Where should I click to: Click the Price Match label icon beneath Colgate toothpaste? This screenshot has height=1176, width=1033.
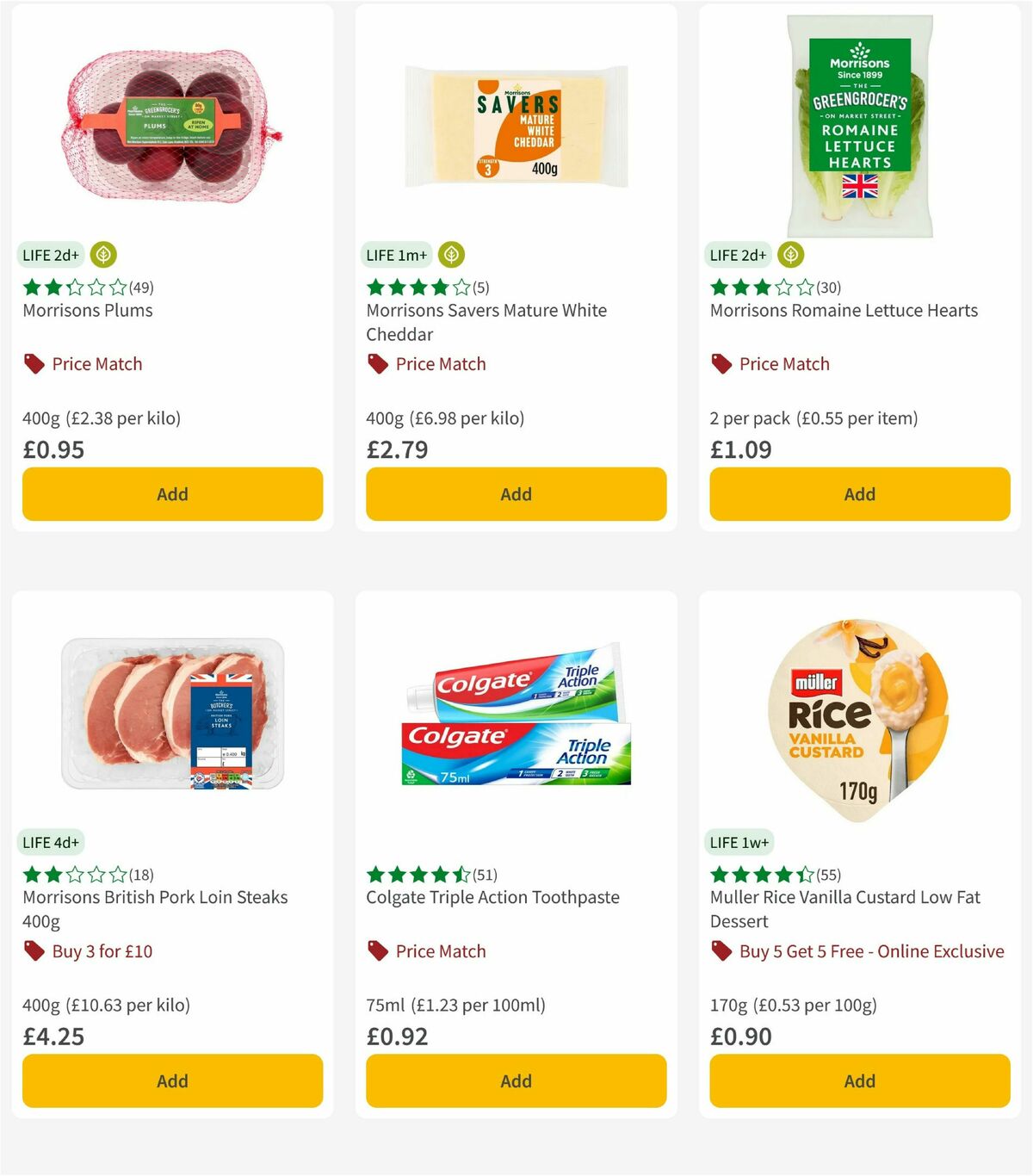coord(377,951)
